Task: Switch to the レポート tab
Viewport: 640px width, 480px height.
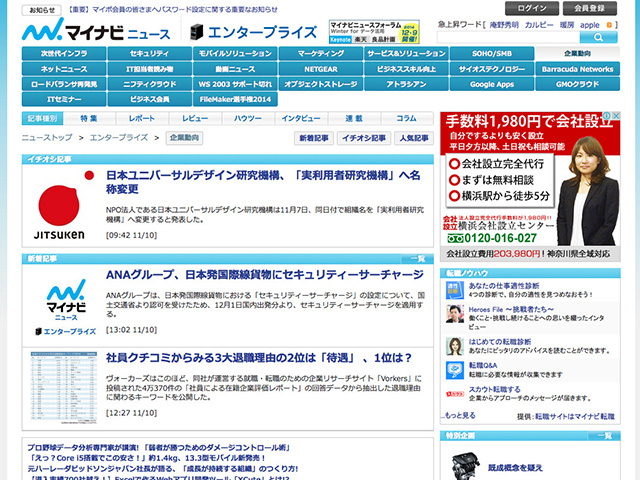Action: (x=142, y=118)
